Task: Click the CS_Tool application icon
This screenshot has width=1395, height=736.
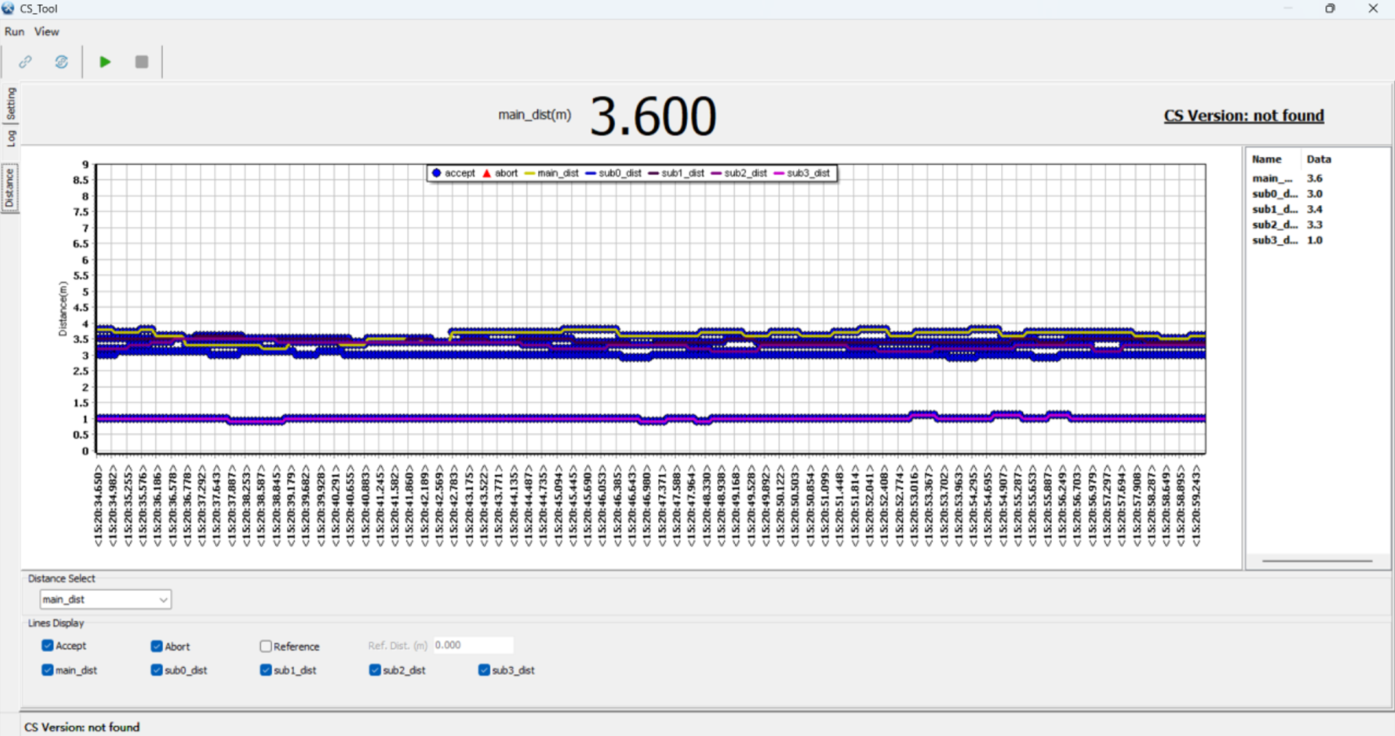Action: pos(9,8)
